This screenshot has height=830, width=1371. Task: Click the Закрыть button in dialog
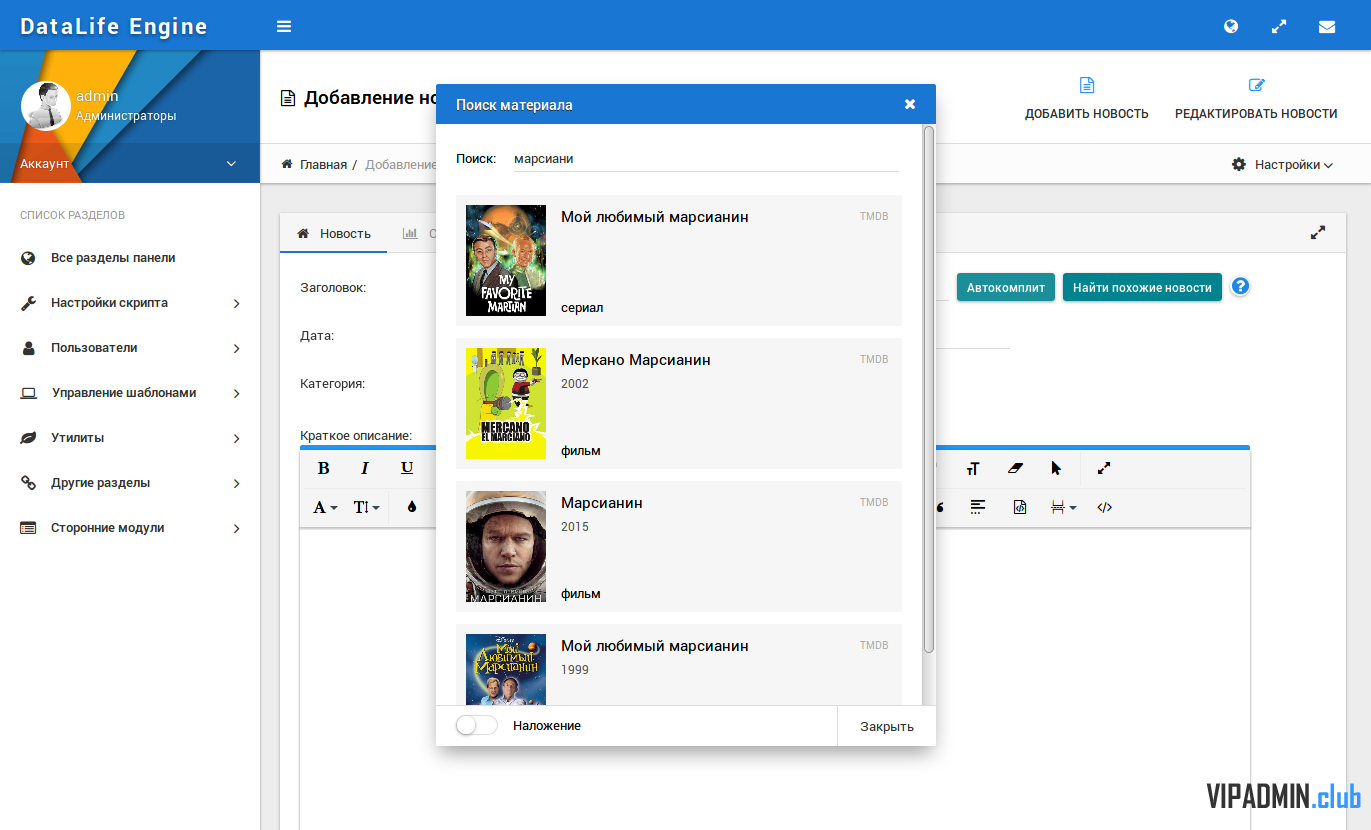[886, 726]
